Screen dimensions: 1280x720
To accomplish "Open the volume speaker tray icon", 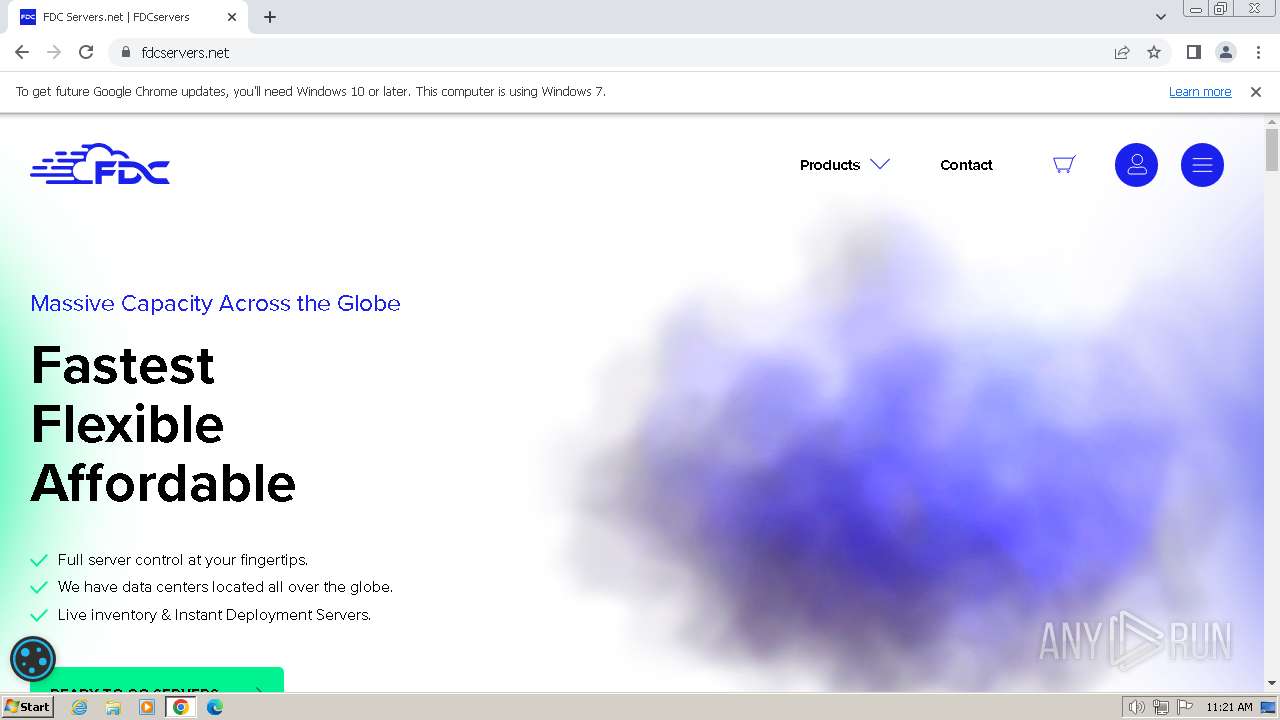I will click(1137, 707).
